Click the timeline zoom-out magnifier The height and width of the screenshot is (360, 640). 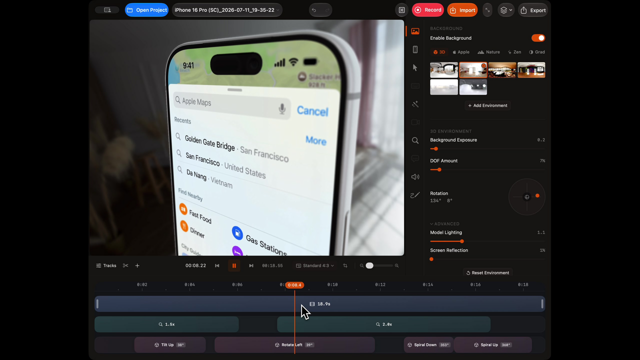362,266
